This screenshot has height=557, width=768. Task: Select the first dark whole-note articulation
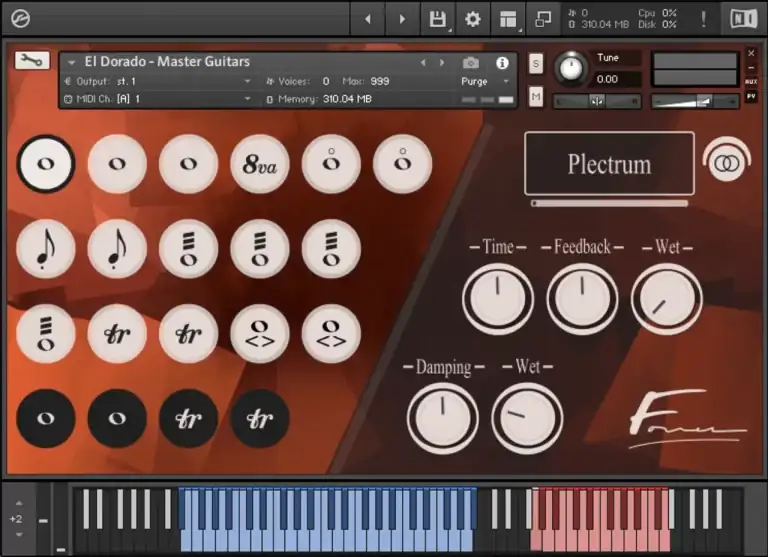click(x=46, y=418)
